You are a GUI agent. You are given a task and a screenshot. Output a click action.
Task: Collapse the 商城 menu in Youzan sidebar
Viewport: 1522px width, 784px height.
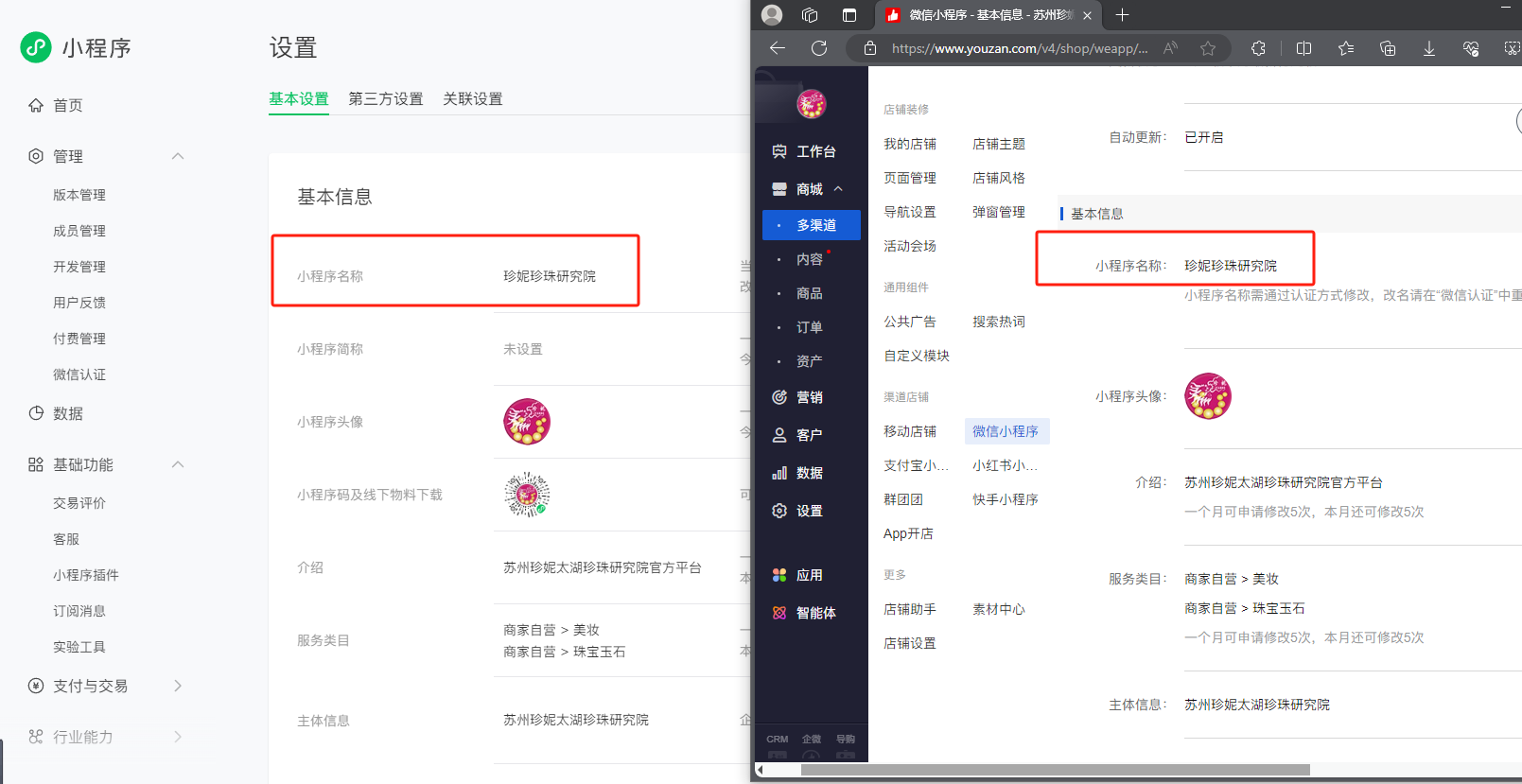(x=838, y=189)
